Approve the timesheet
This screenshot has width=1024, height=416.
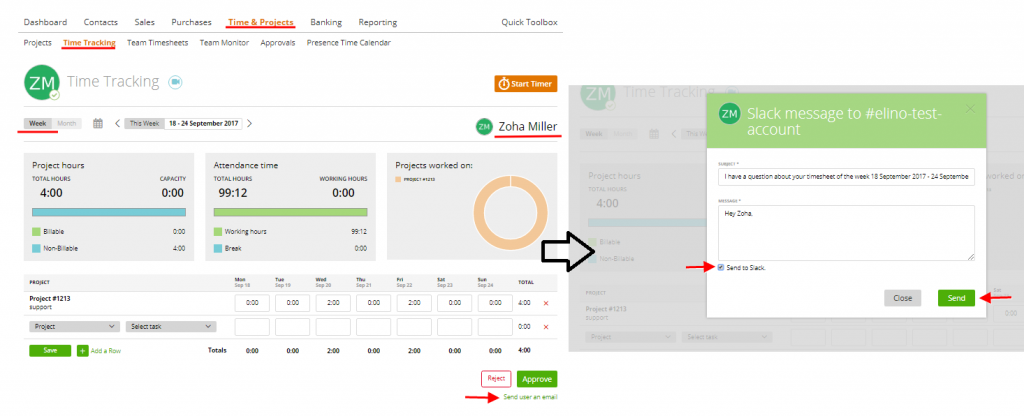pyautogui.click(x=537, y=379)
